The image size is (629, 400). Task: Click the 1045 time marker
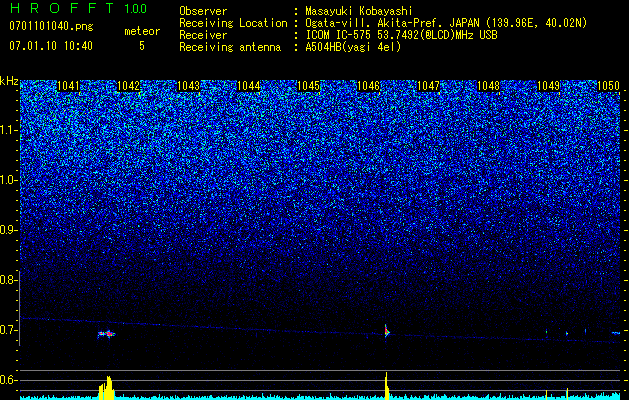[308, 86]
